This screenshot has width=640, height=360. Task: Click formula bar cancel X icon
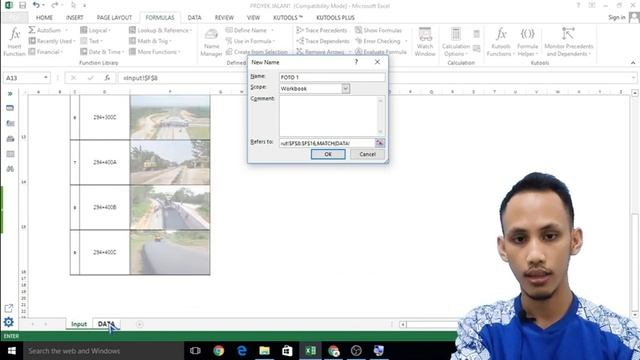coord(73,78)
